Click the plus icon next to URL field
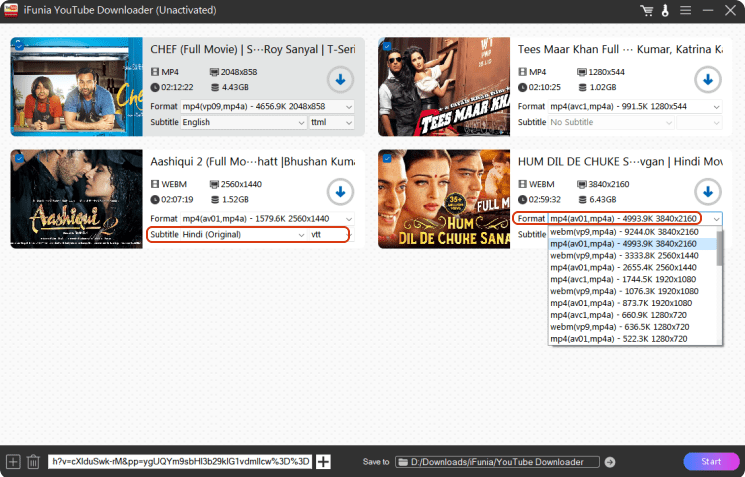 coord(323,462)
